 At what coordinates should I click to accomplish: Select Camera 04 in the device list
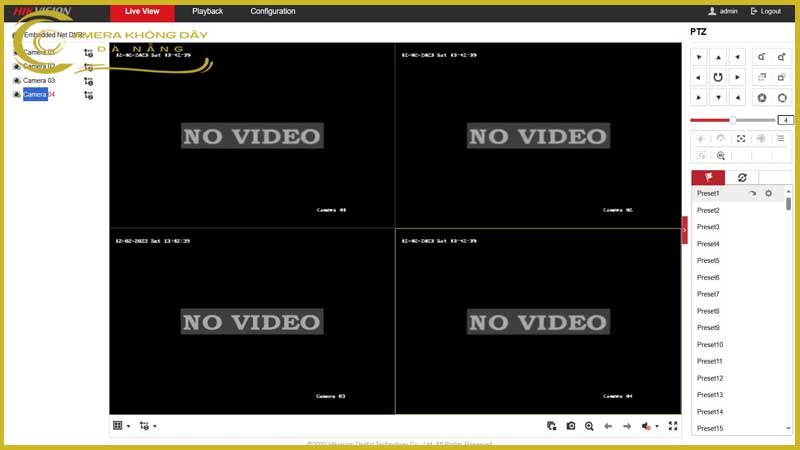[x=39, y=94]
